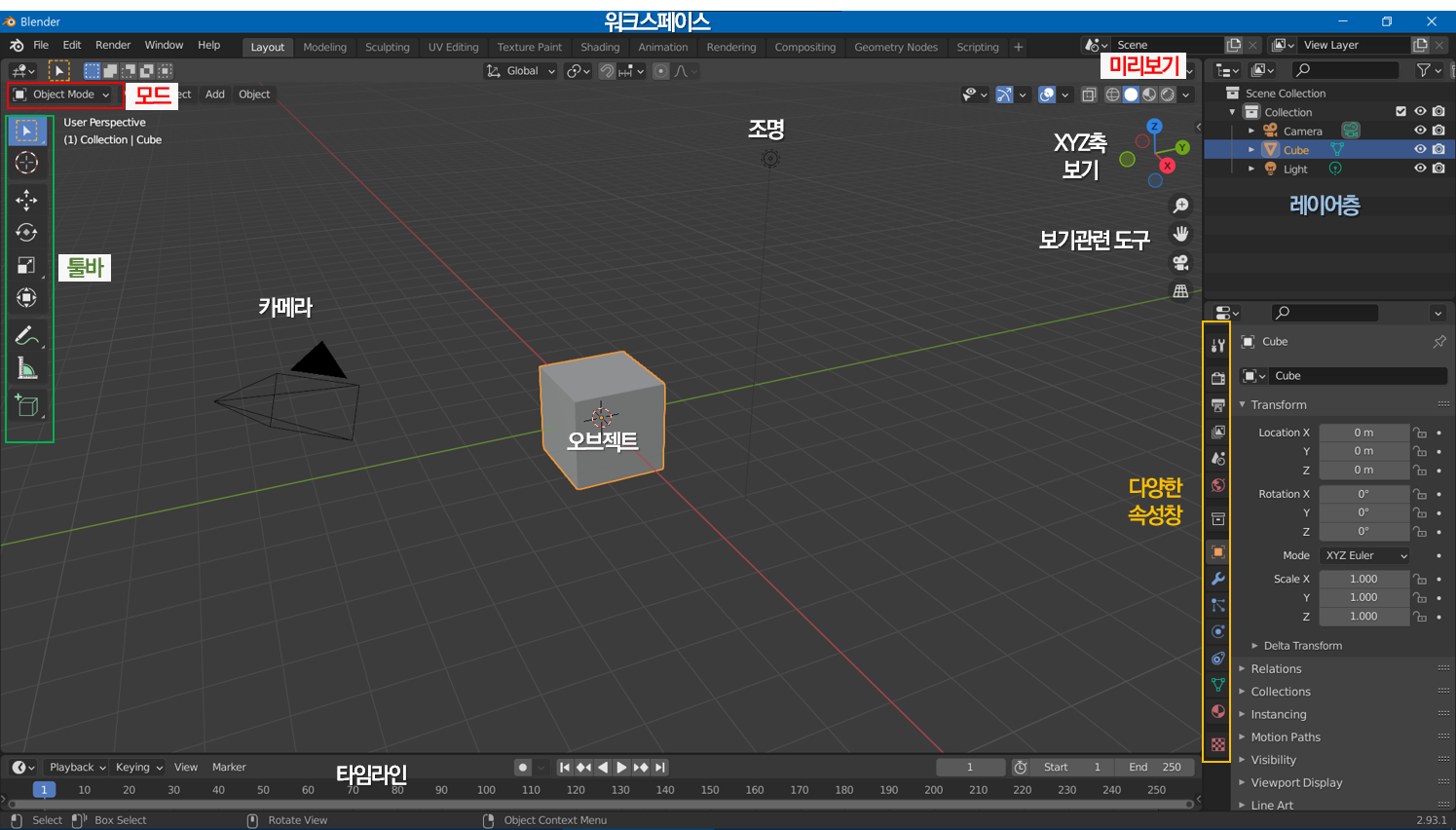Click the viewport zoom magnifier icon
This screenshot has height=830, width=1456.
pyautogui.click(x=1180, y=206)
